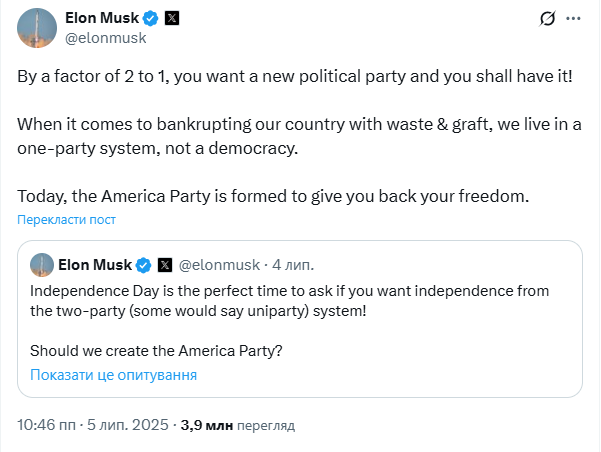The height and width of the screenshot is (452, 601).
Task: Click the 3,9 млн перегляд view count
Action: 238,425
